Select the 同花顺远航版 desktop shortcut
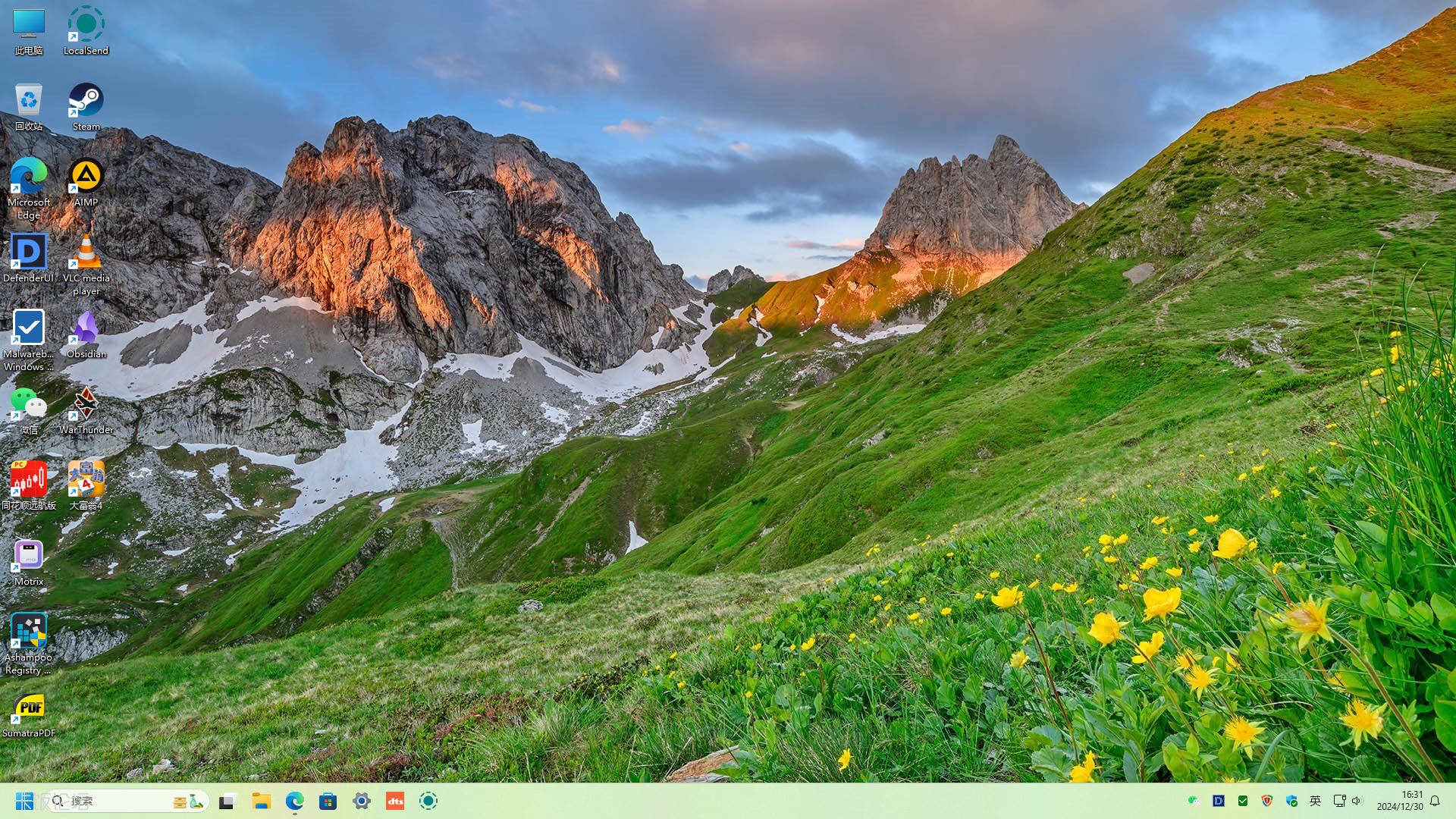This screenshot has height=819, width=1456. tap(29, 486)
